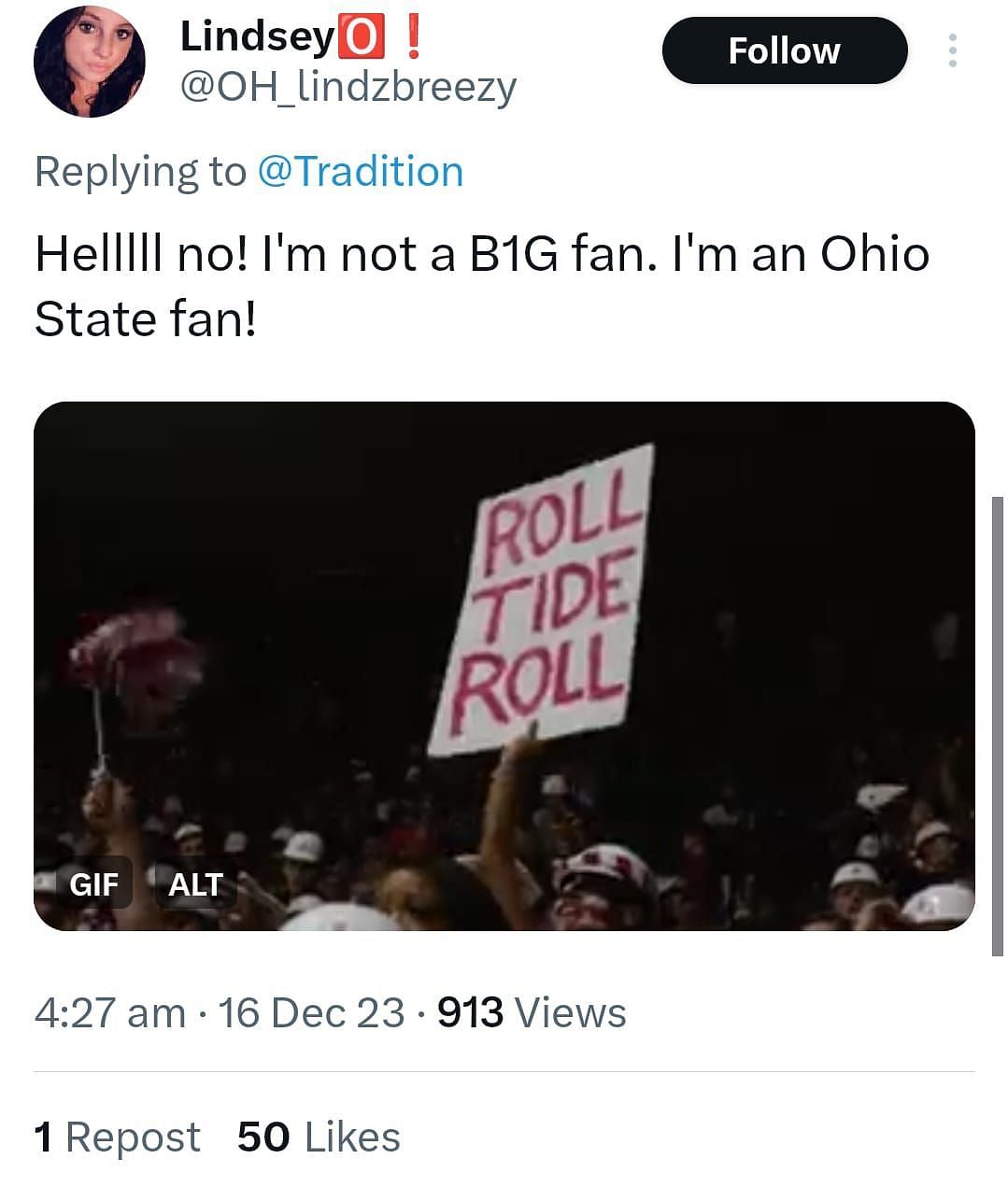Click the "Replying to" label text
Image resolution: width=1008 pixels, height=1187 pixels.
coord(140,172)
